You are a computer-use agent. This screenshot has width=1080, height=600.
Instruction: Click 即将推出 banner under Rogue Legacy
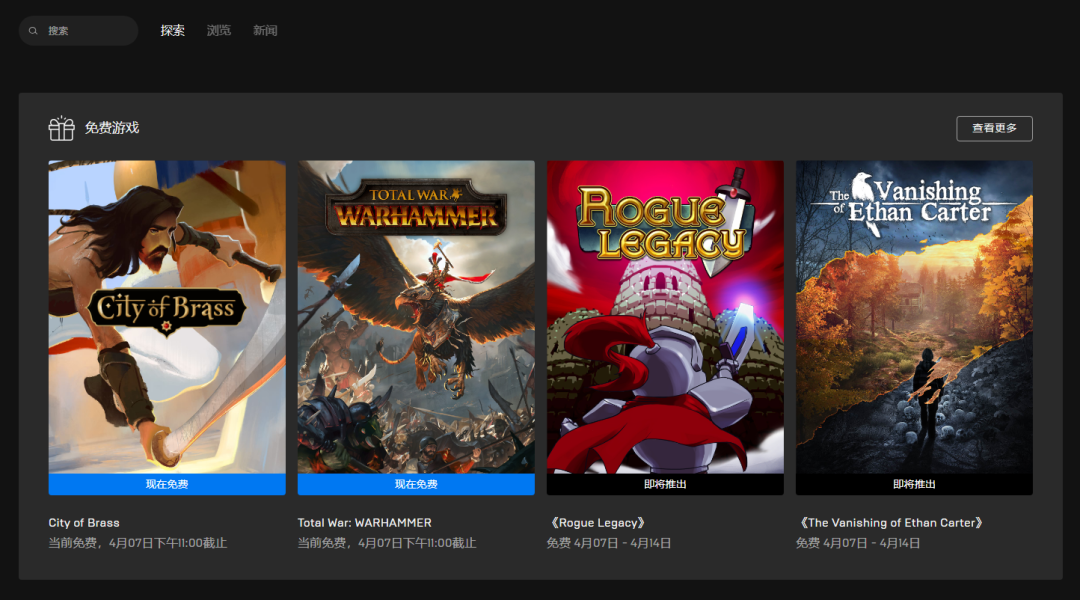665,484
